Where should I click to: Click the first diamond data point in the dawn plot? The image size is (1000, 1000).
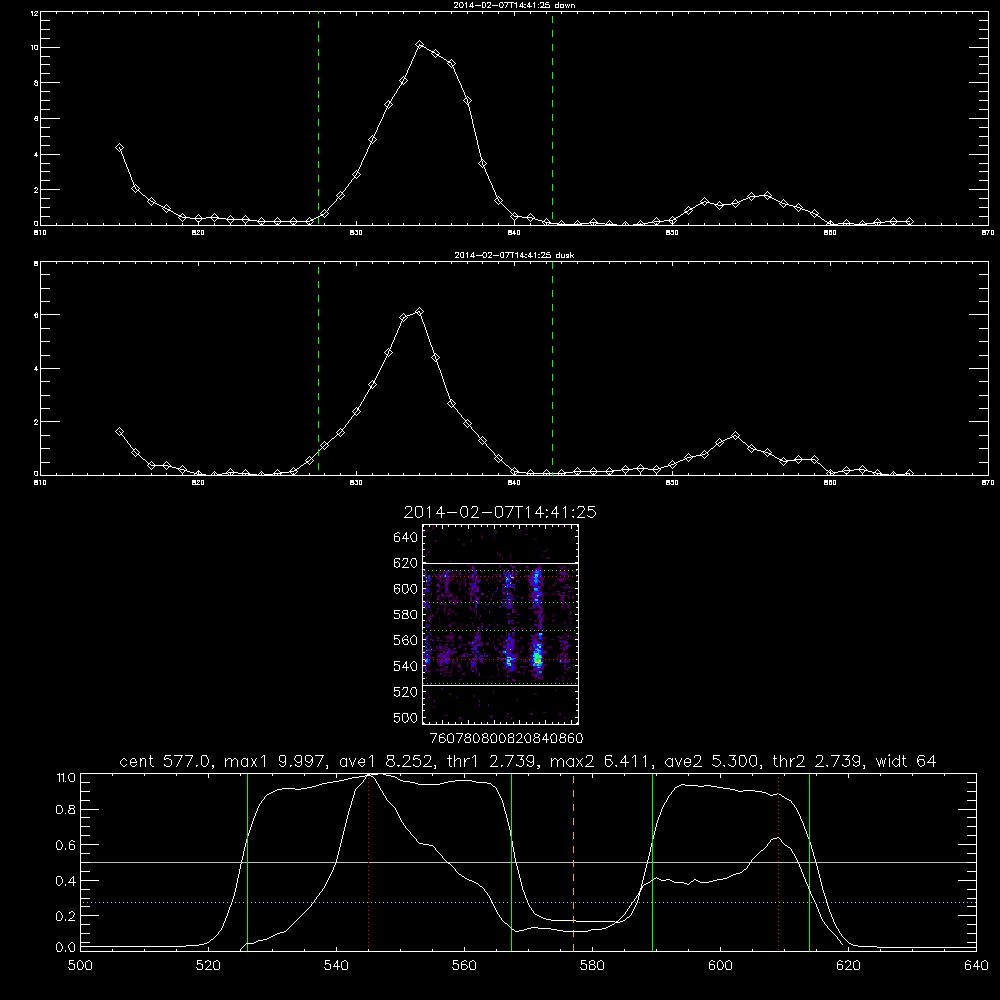click(x=119, y=147)
